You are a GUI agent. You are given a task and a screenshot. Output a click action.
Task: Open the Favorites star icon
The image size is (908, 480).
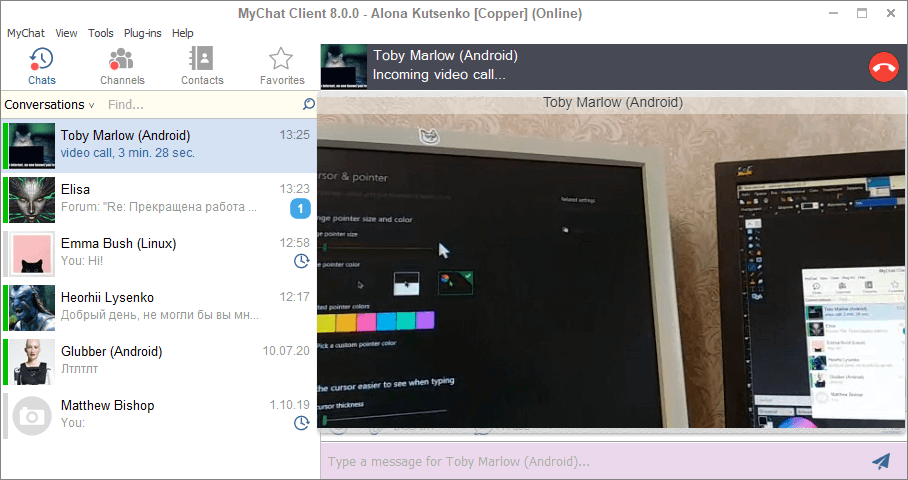(281, 58)
